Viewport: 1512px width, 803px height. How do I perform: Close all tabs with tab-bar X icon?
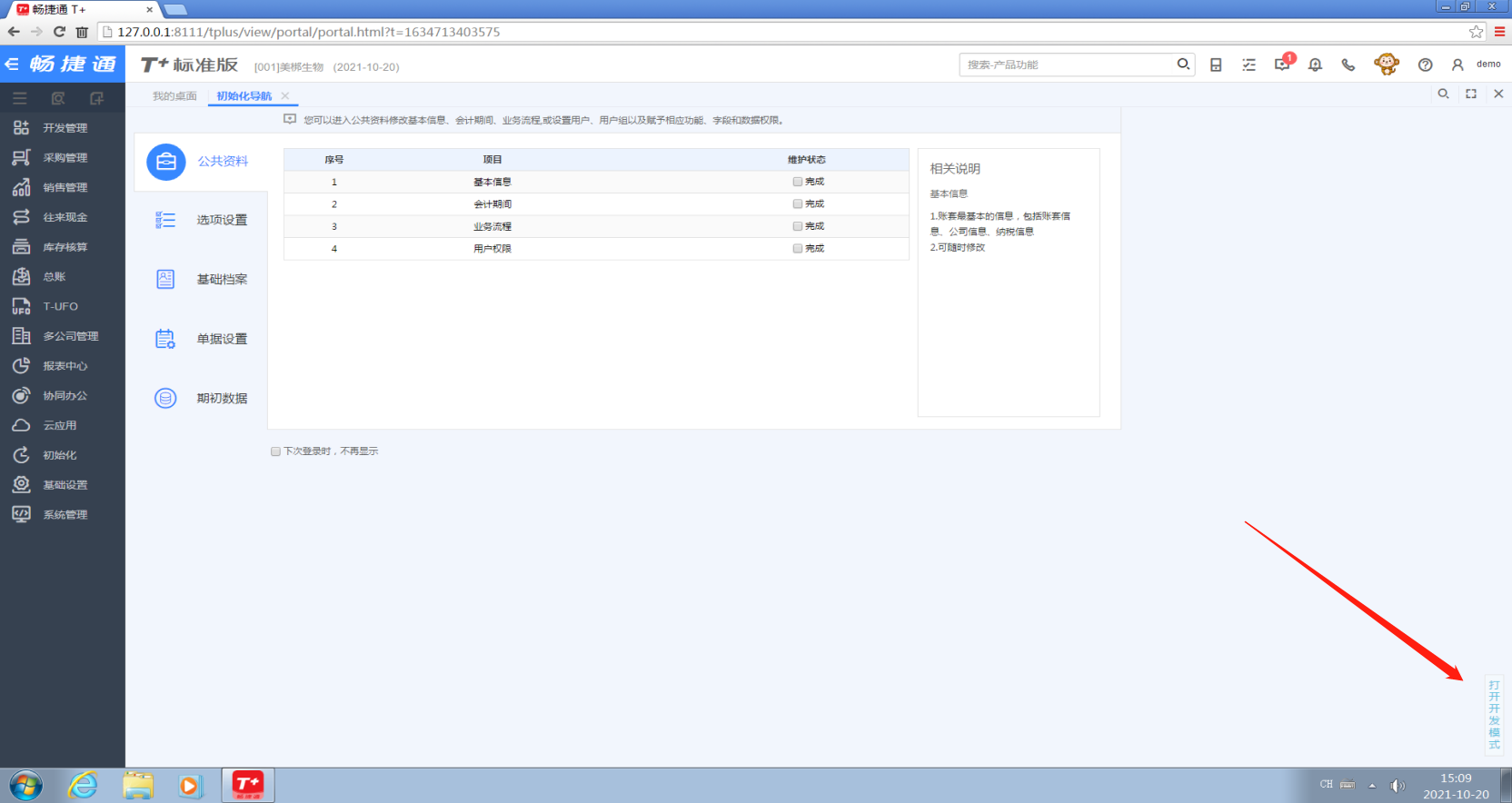click(1498, 94)
